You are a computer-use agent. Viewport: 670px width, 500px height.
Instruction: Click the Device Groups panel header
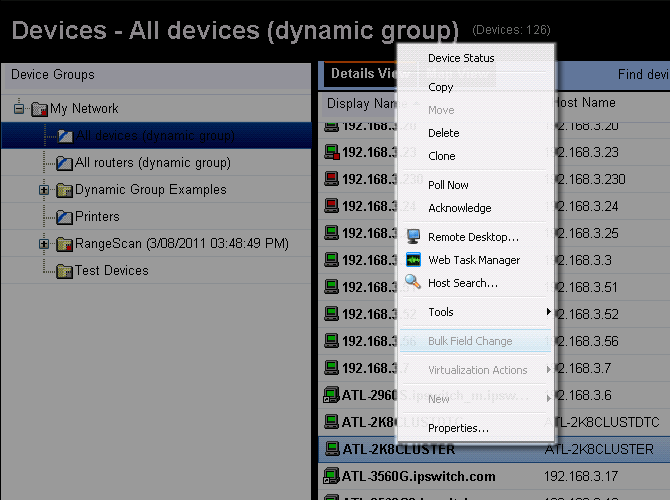coord(156,75)
